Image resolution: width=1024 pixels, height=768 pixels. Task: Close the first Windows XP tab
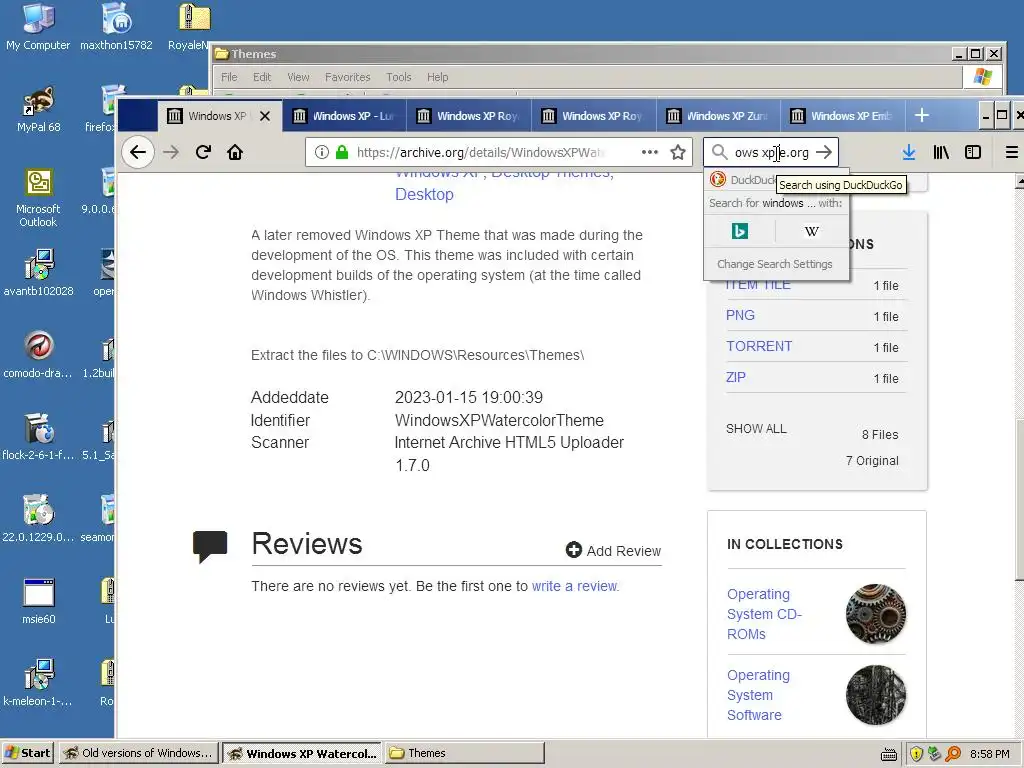264,116
